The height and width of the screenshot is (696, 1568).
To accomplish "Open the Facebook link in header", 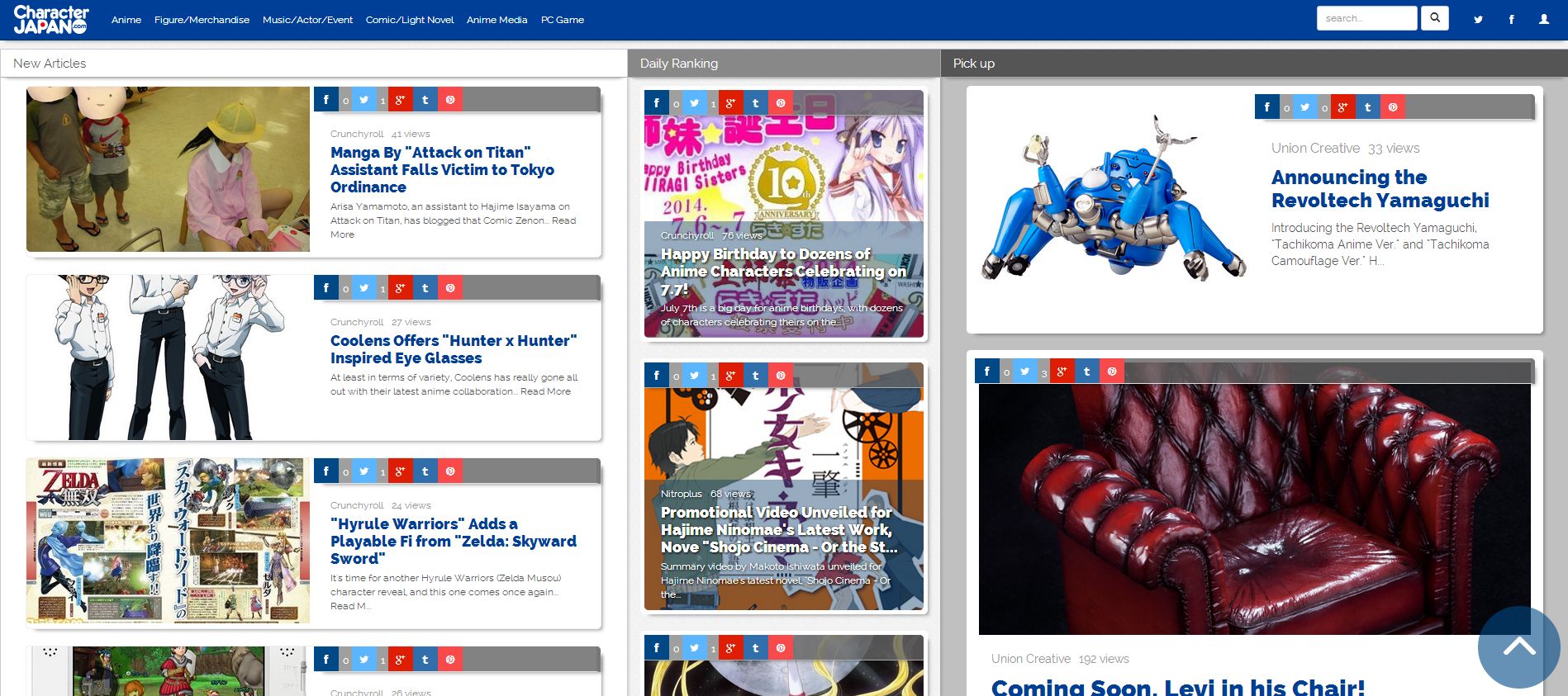I will point(1511,19).
